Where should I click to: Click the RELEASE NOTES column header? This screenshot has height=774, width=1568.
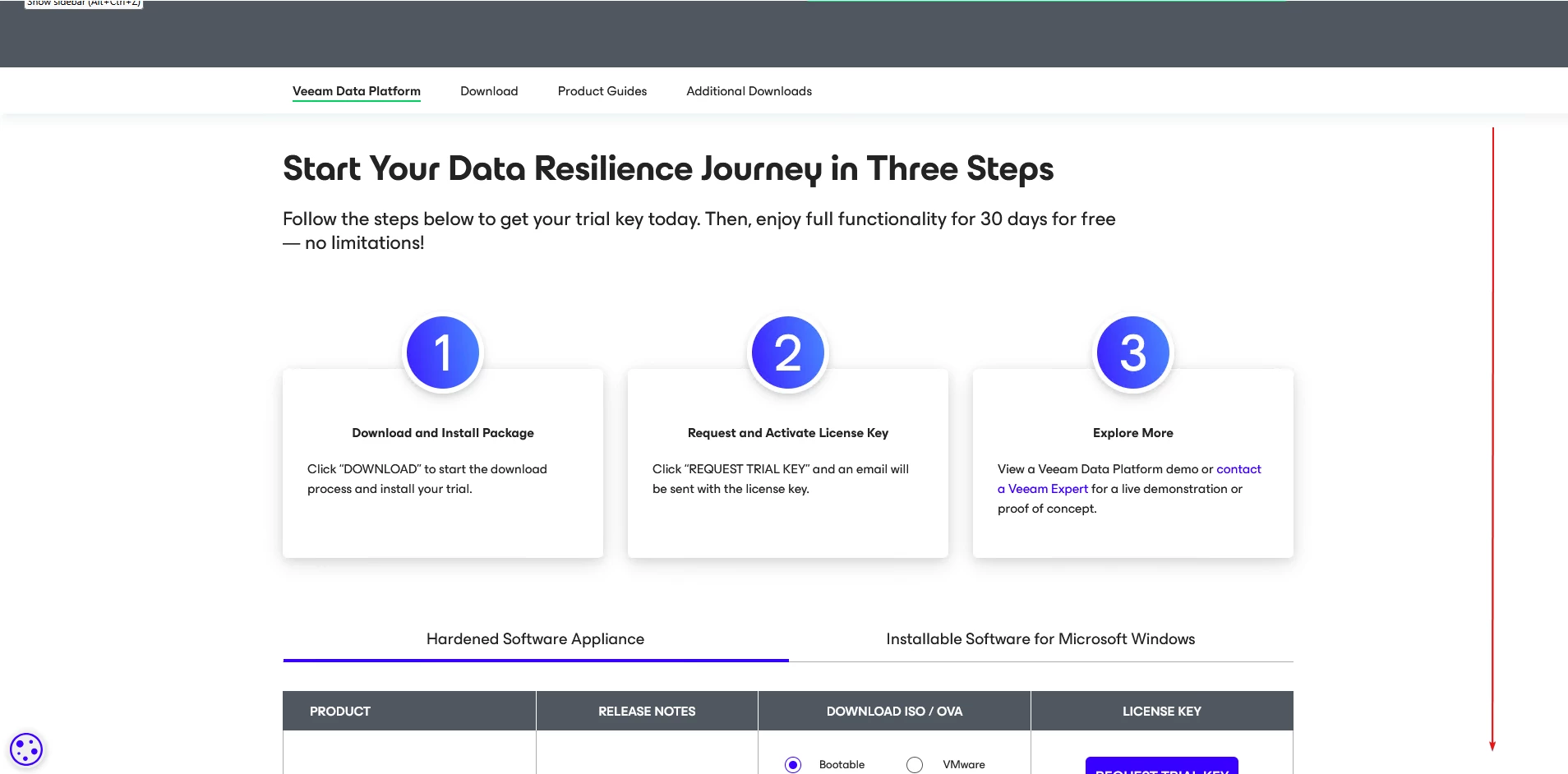tap(647, 712)
